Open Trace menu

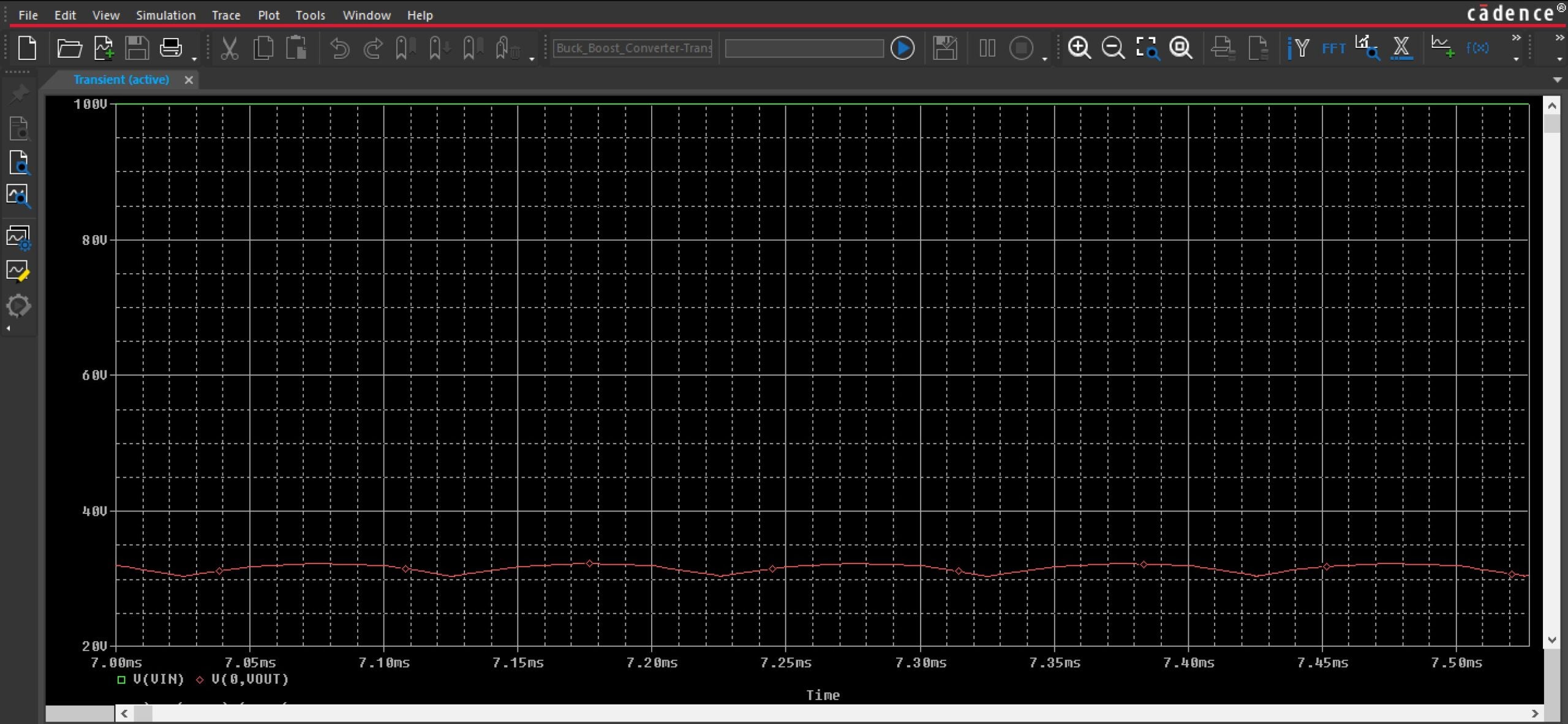point(226,15)
